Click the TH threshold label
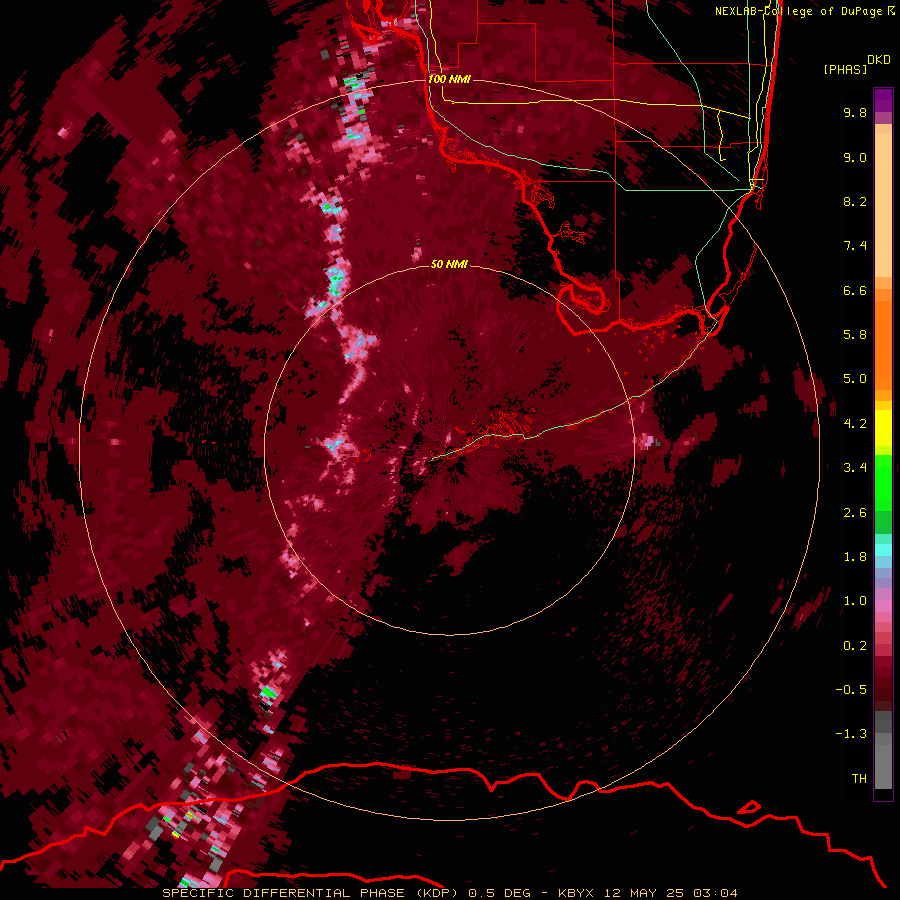Viewport: 900px width, 900px height. (x=859, y=779)
